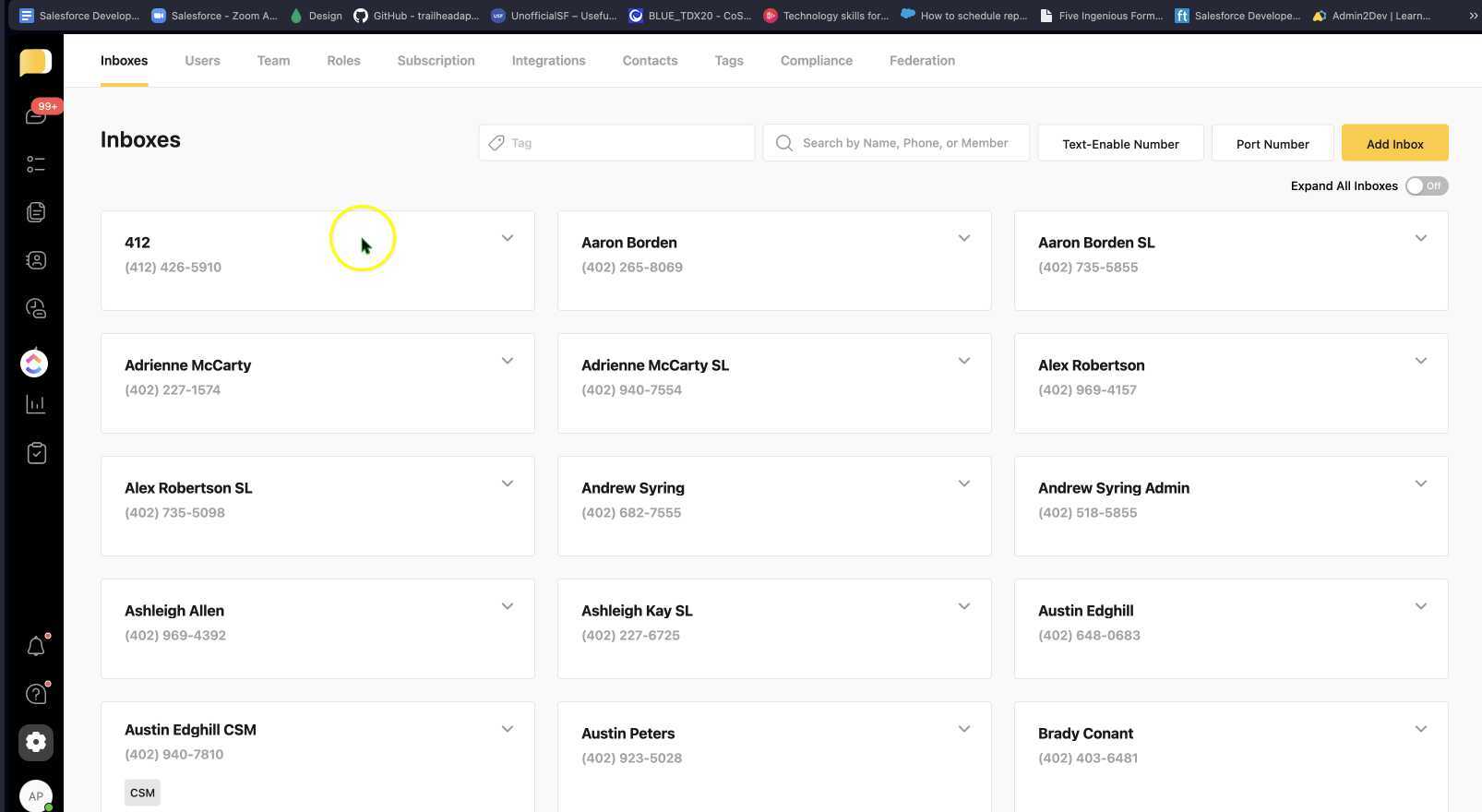
Task: Open the ClickUp integration icon in sidebar
Action: click(x=34, y=363)
